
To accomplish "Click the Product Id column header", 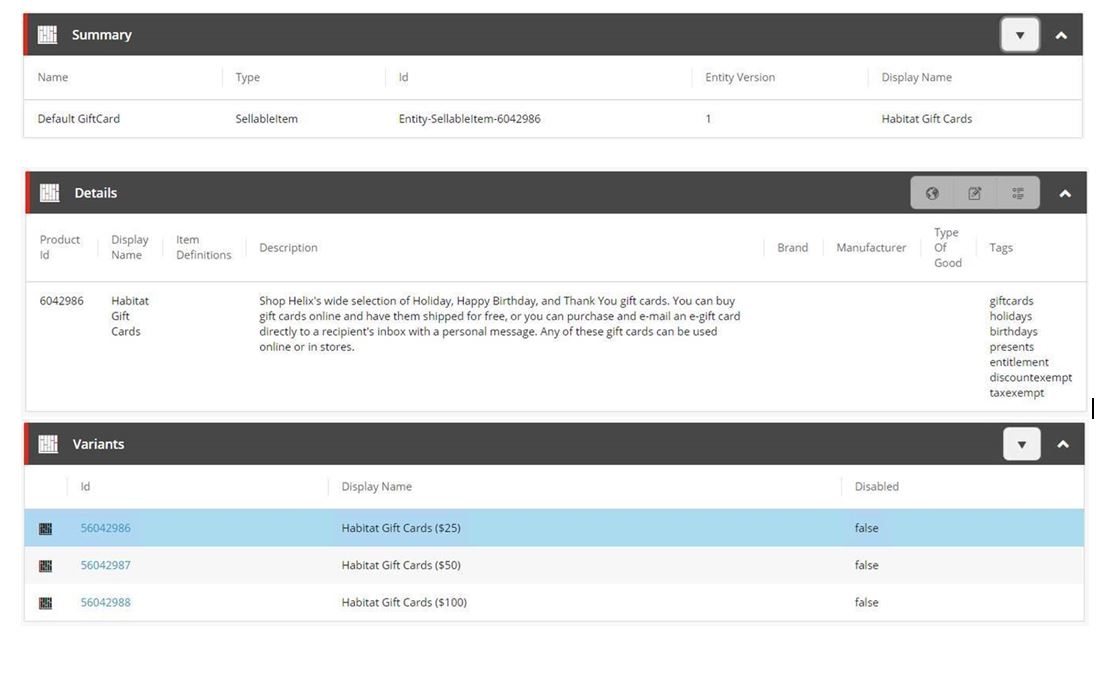I will [60, 248].
